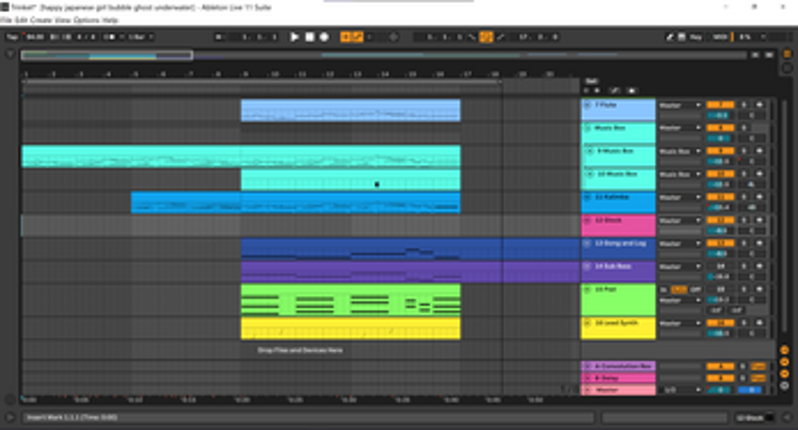The image size is (798, 430).
Task: Unfold the 7 Flute track
Action: pyautogui.click(x=586, y=104)
